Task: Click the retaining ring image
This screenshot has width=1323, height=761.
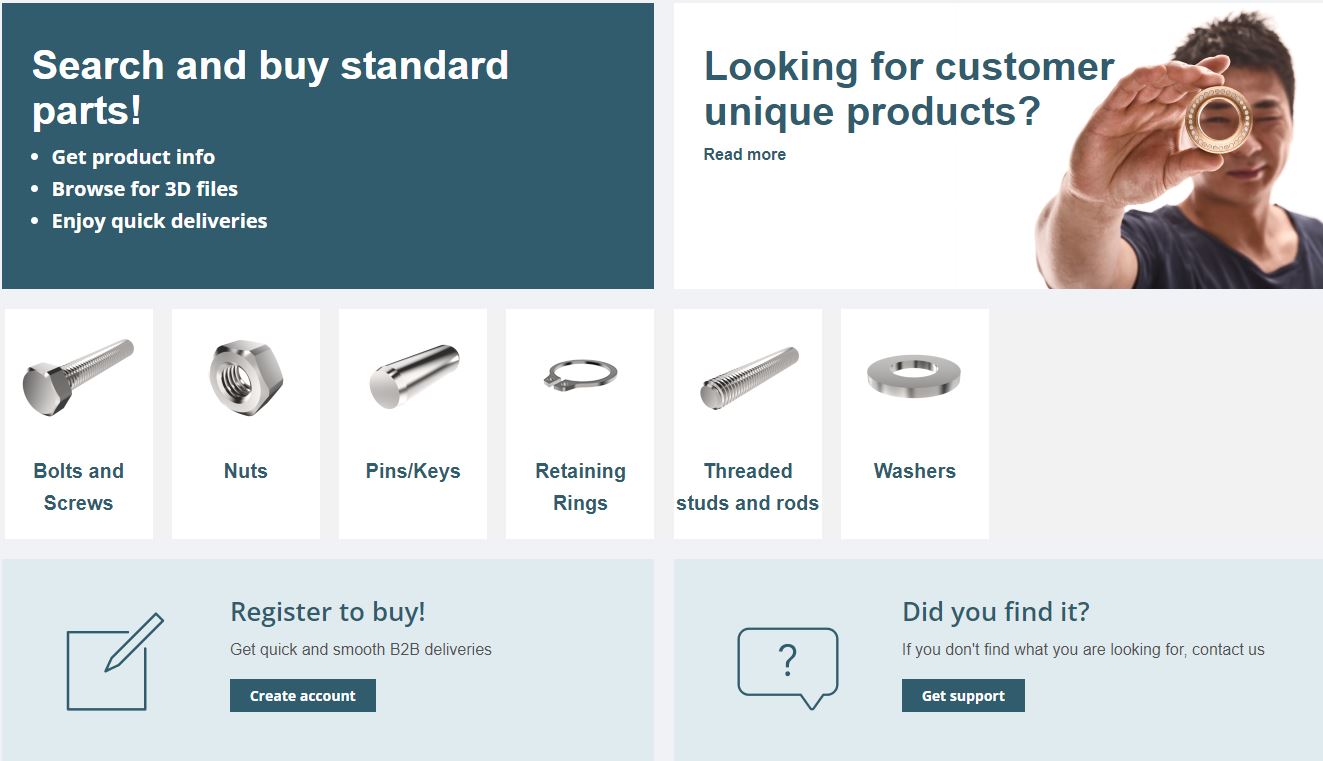Action: tap(581, 376)
